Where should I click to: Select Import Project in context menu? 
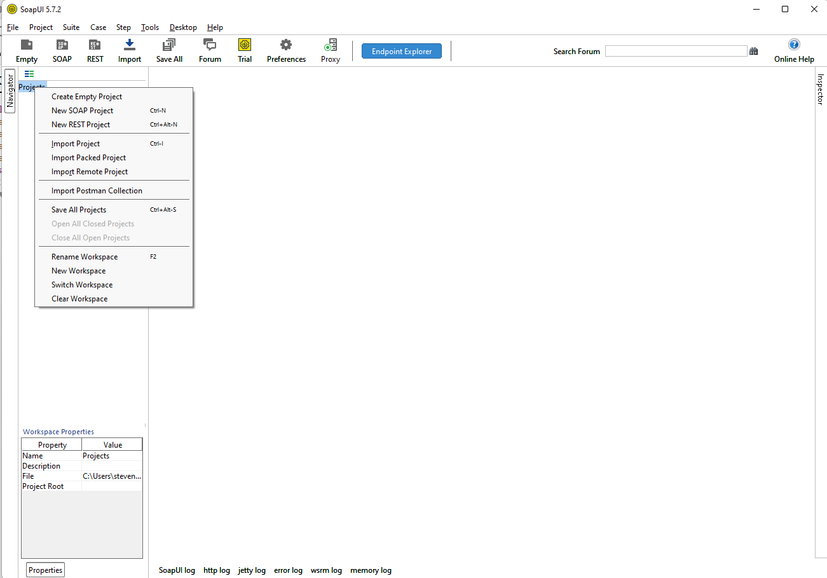tap(114, 143)
